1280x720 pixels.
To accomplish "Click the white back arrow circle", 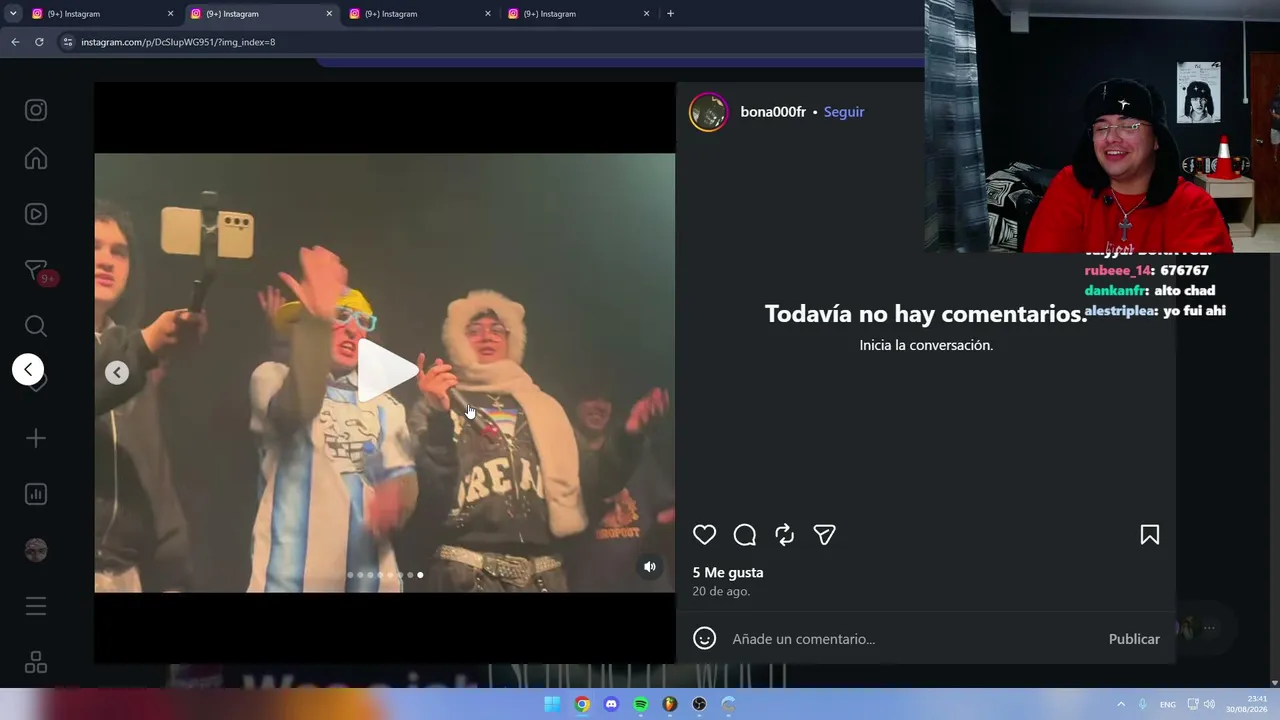I will coord(28,370).
